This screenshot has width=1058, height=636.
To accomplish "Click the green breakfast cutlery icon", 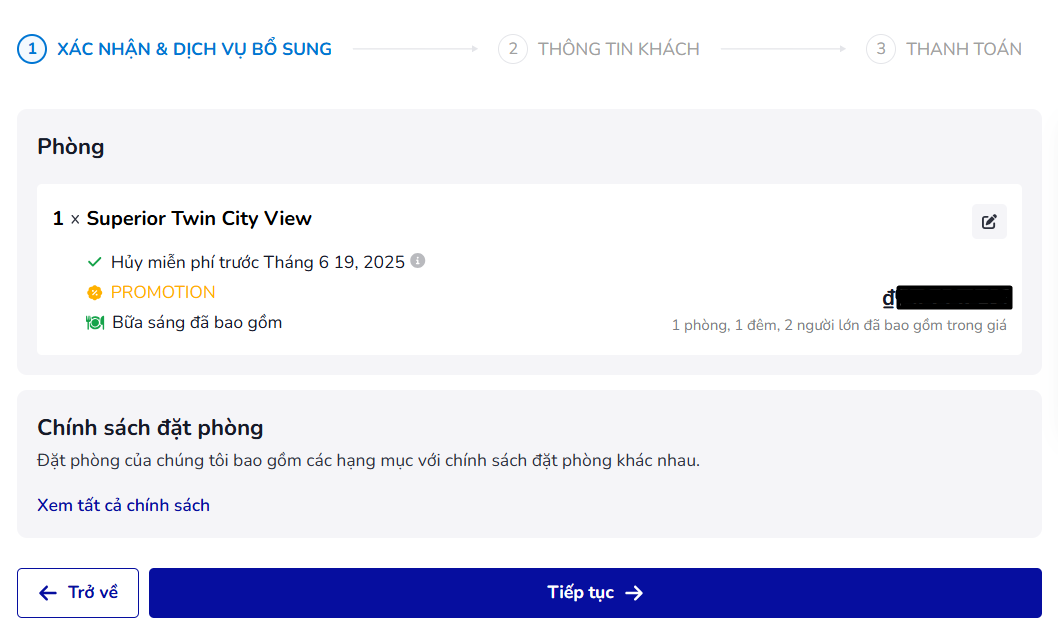I will point(95,323).
